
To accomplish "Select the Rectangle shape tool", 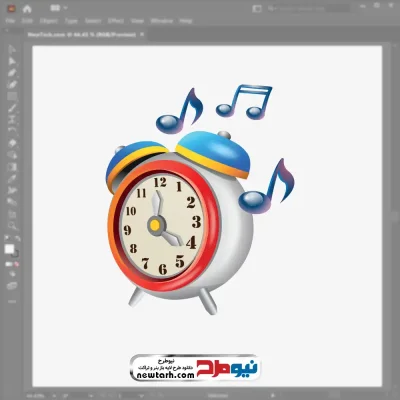I will [12, 97].
